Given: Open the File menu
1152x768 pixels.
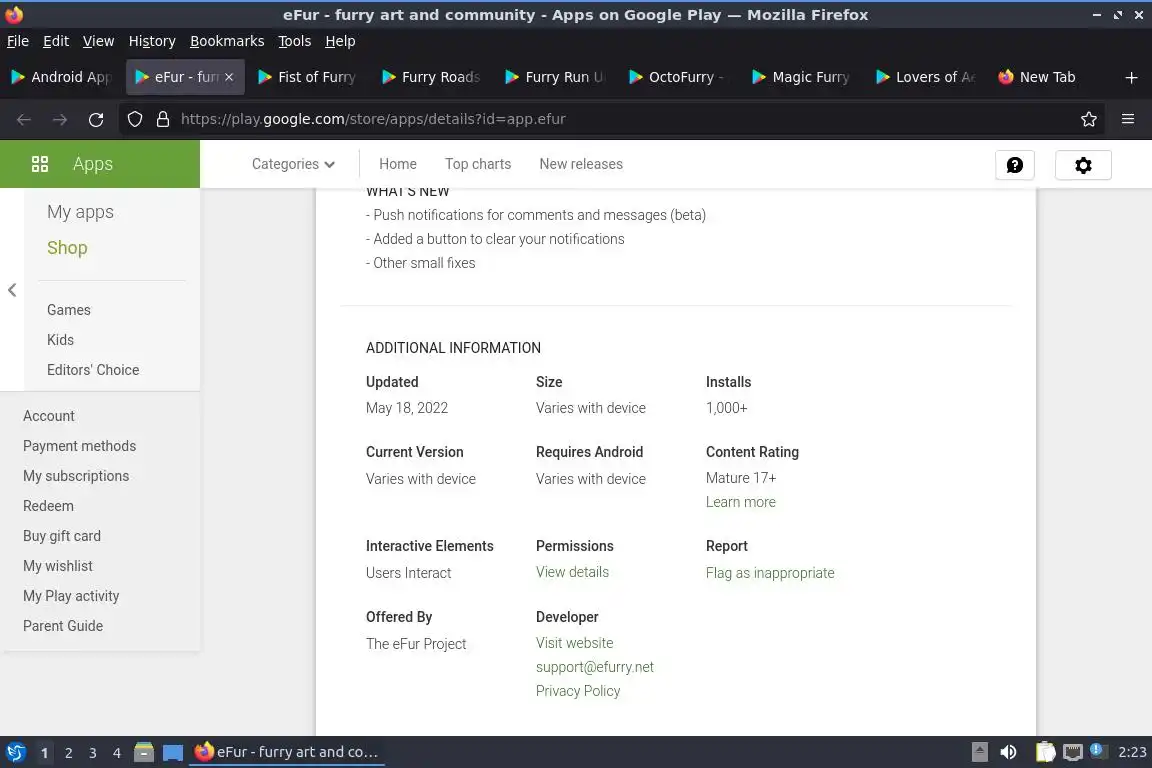Looking at the screenshot, I should (18, 41).
